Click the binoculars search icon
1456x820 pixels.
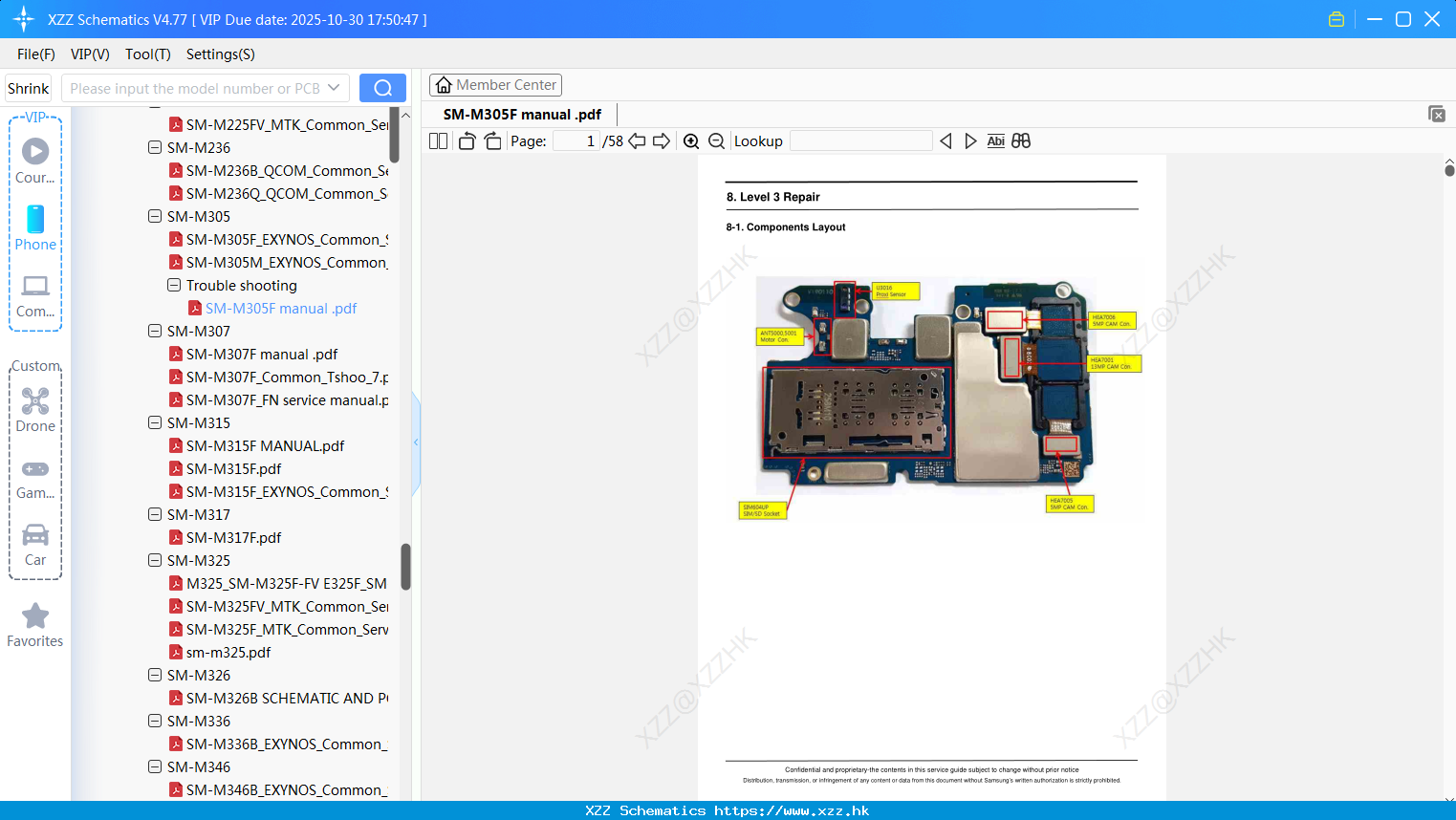tap(1021, 141)
